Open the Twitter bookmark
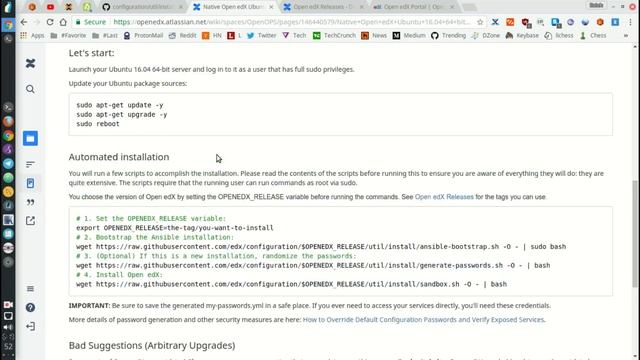 (x=262, y=36)
